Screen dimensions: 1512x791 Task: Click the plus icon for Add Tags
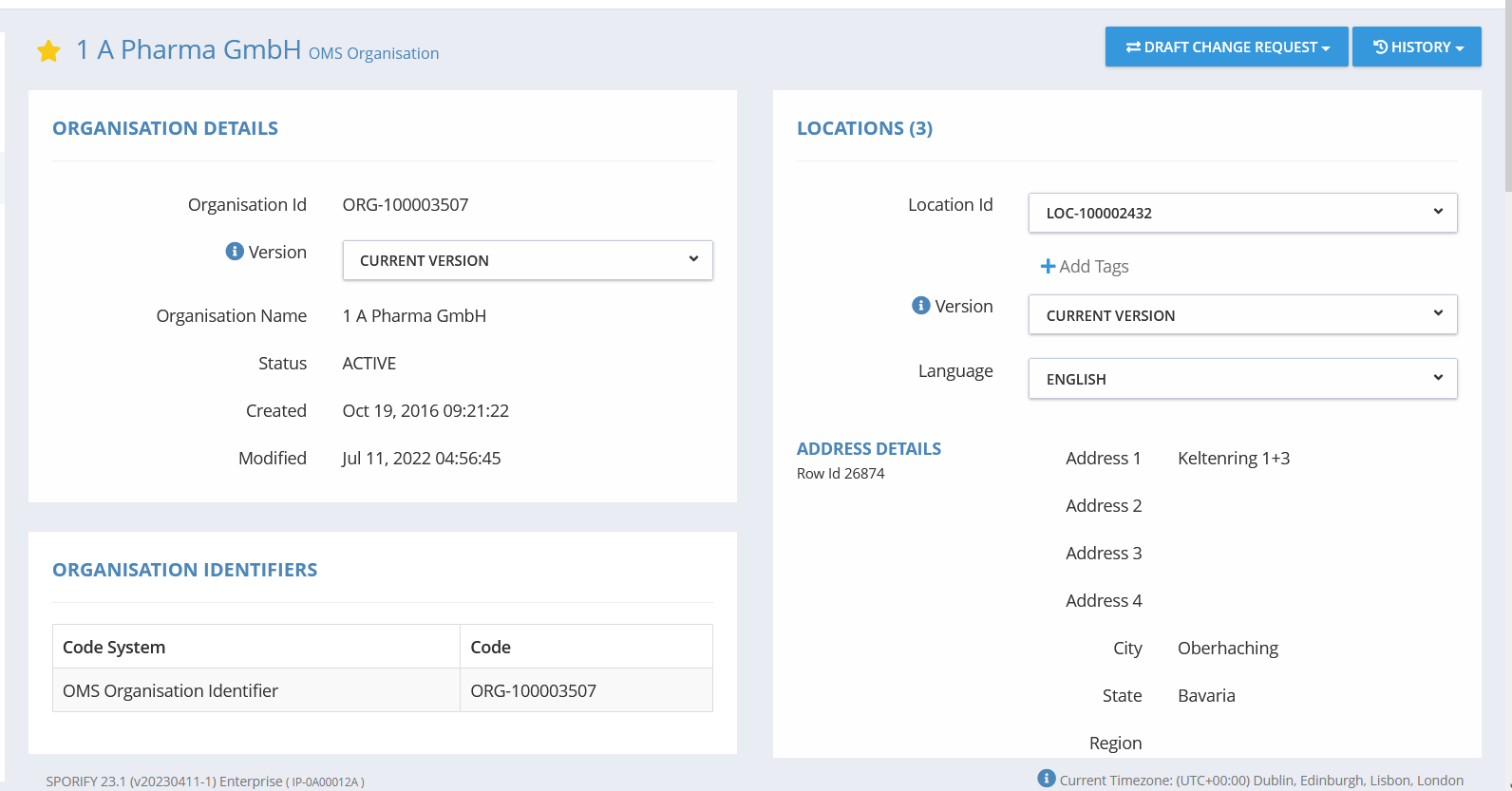point(1048,267)
